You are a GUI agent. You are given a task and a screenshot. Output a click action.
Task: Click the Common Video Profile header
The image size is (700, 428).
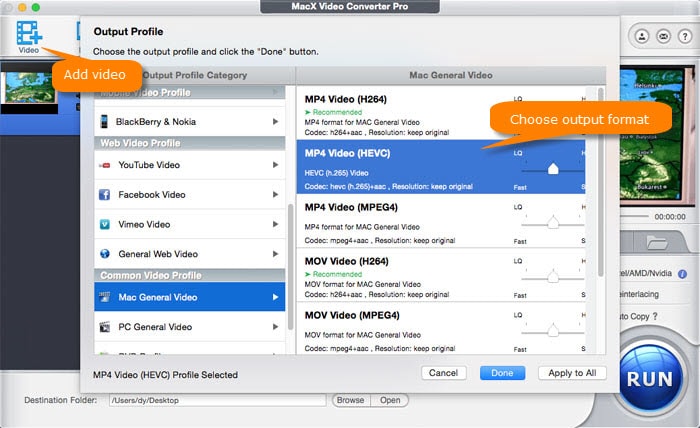pyautogui.click(x=190, y=275)
